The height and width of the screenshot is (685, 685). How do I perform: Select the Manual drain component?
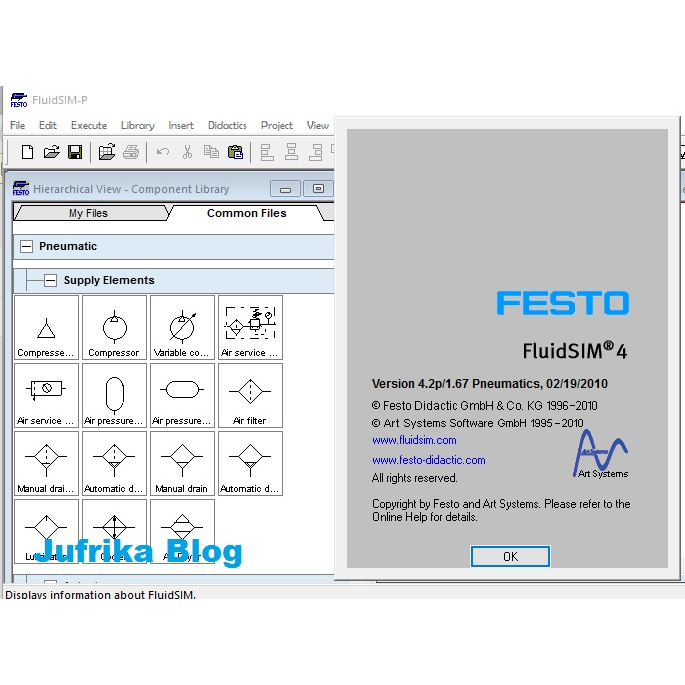pos(182,464)
